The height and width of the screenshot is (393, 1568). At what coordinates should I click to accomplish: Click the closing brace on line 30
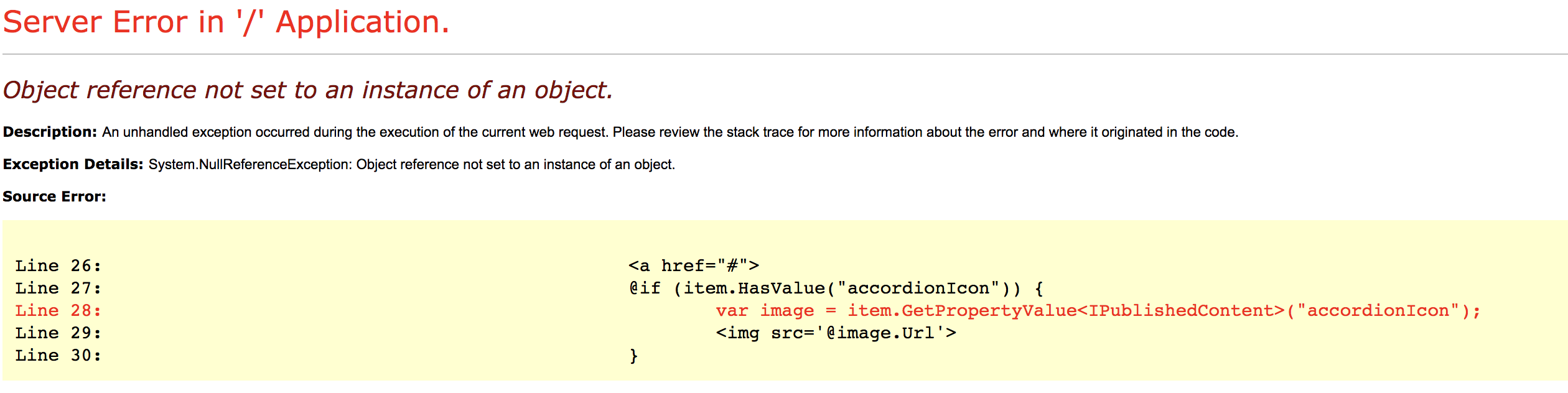point(633,356)
